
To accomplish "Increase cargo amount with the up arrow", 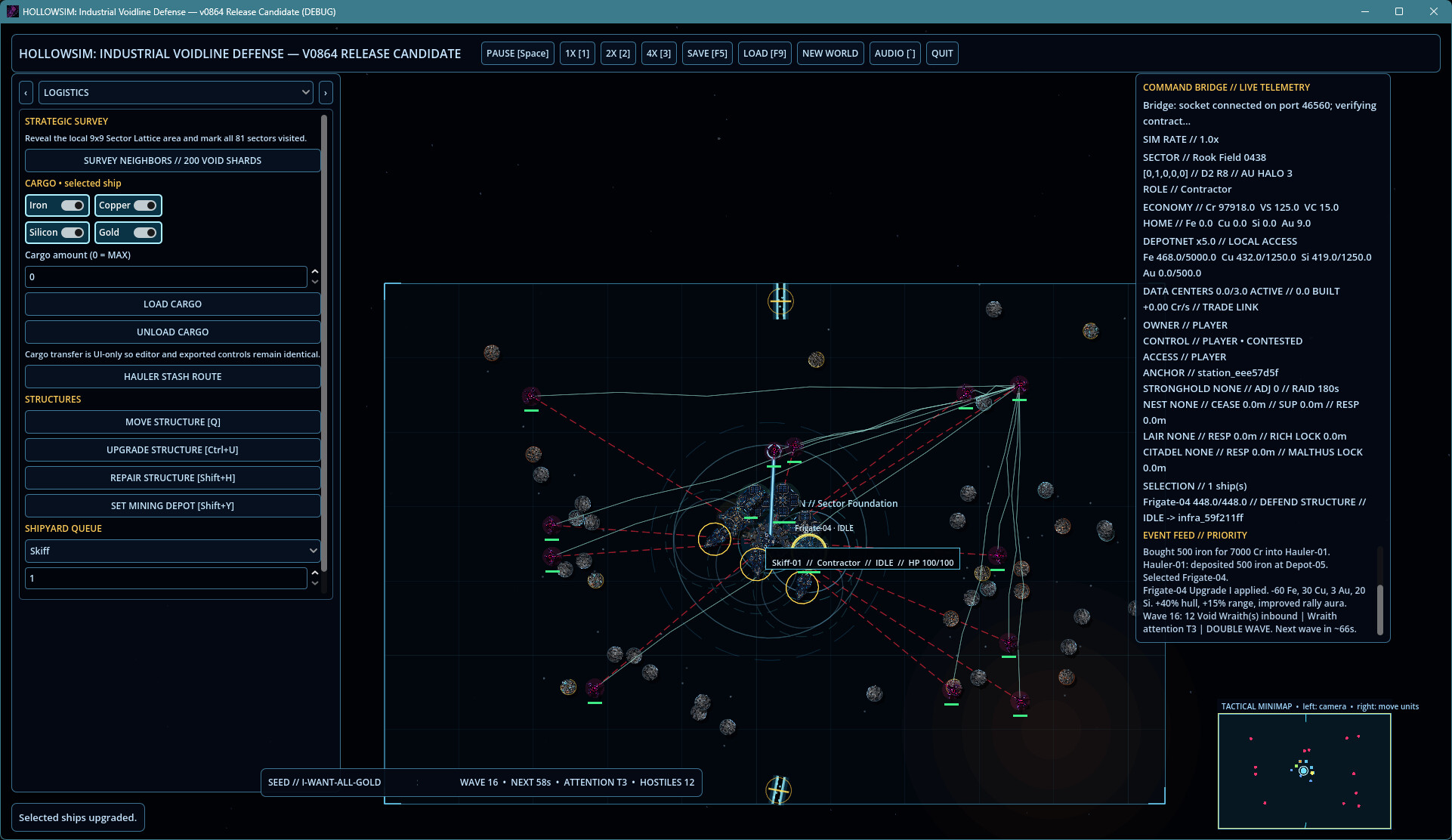I will tap(315, 271).
